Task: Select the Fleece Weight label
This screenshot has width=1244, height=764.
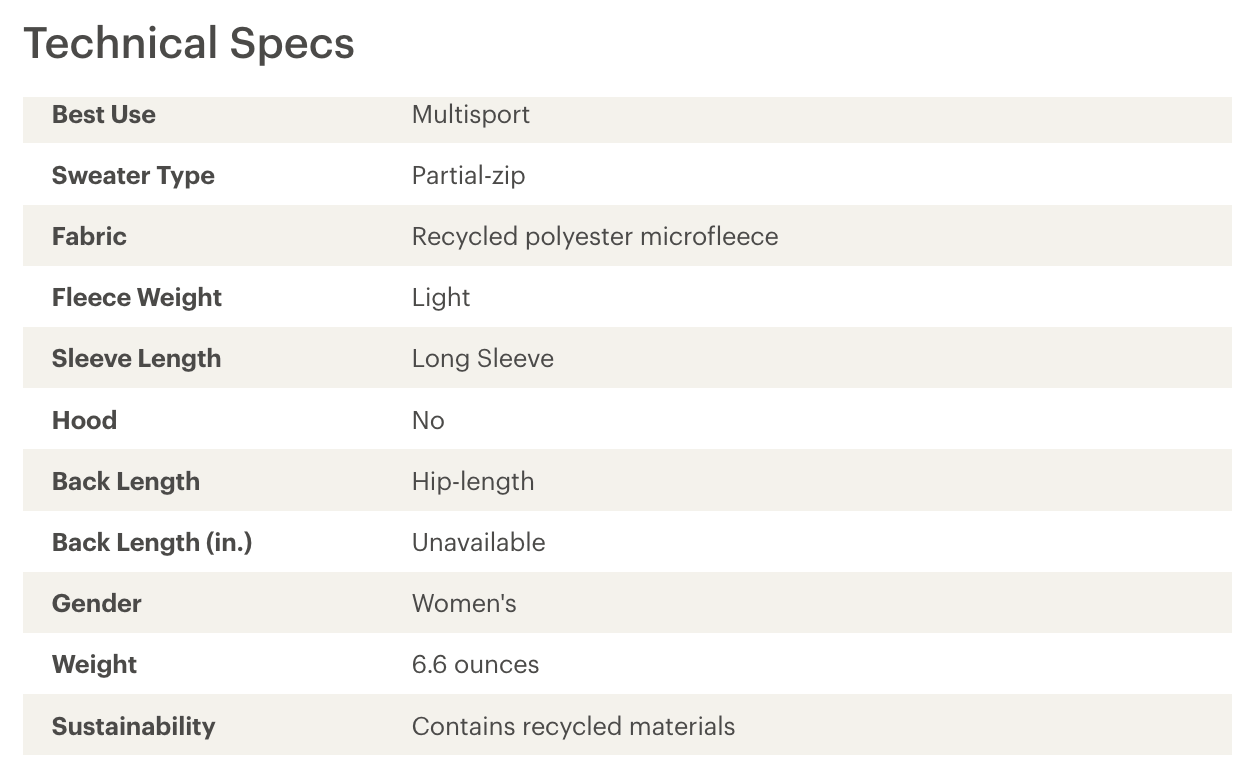Action: point(137,297)
